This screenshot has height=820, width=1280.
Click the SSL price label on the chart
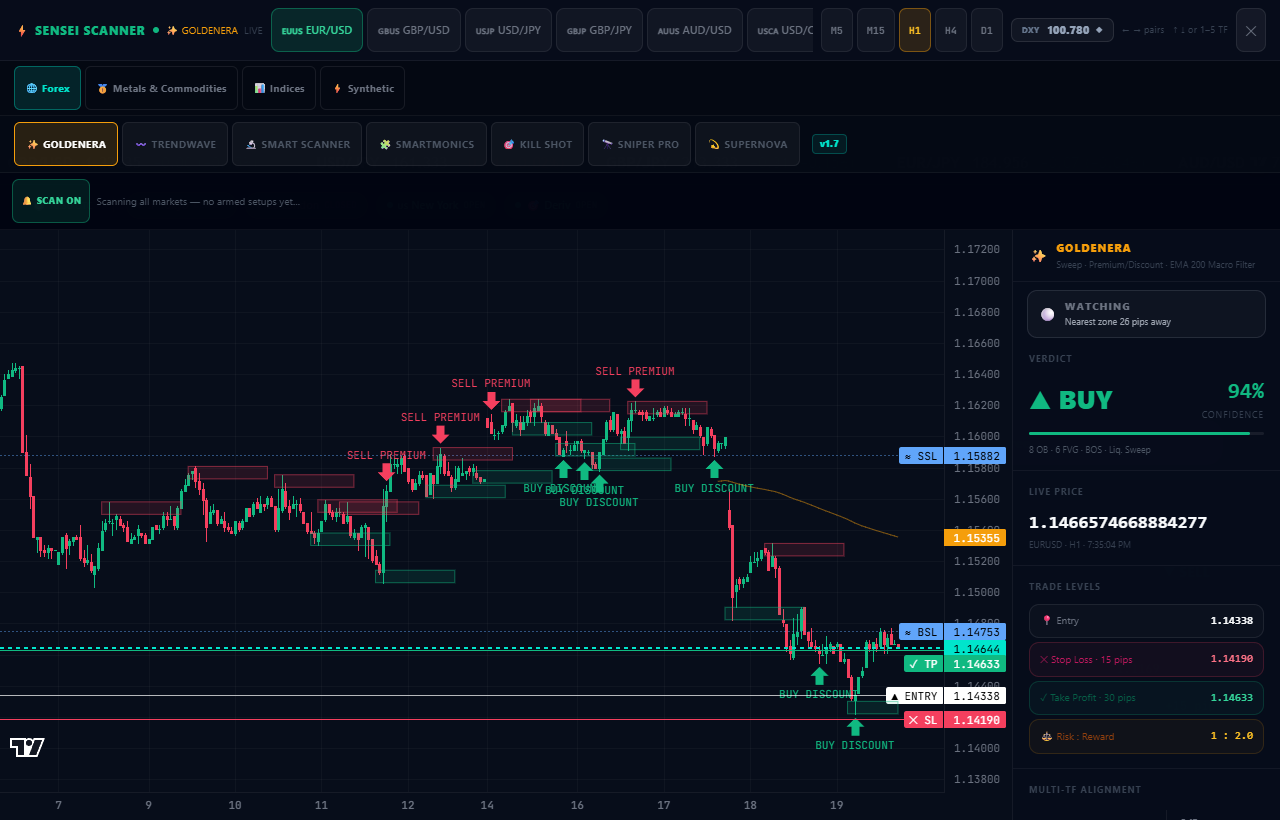tap(952, 456)
